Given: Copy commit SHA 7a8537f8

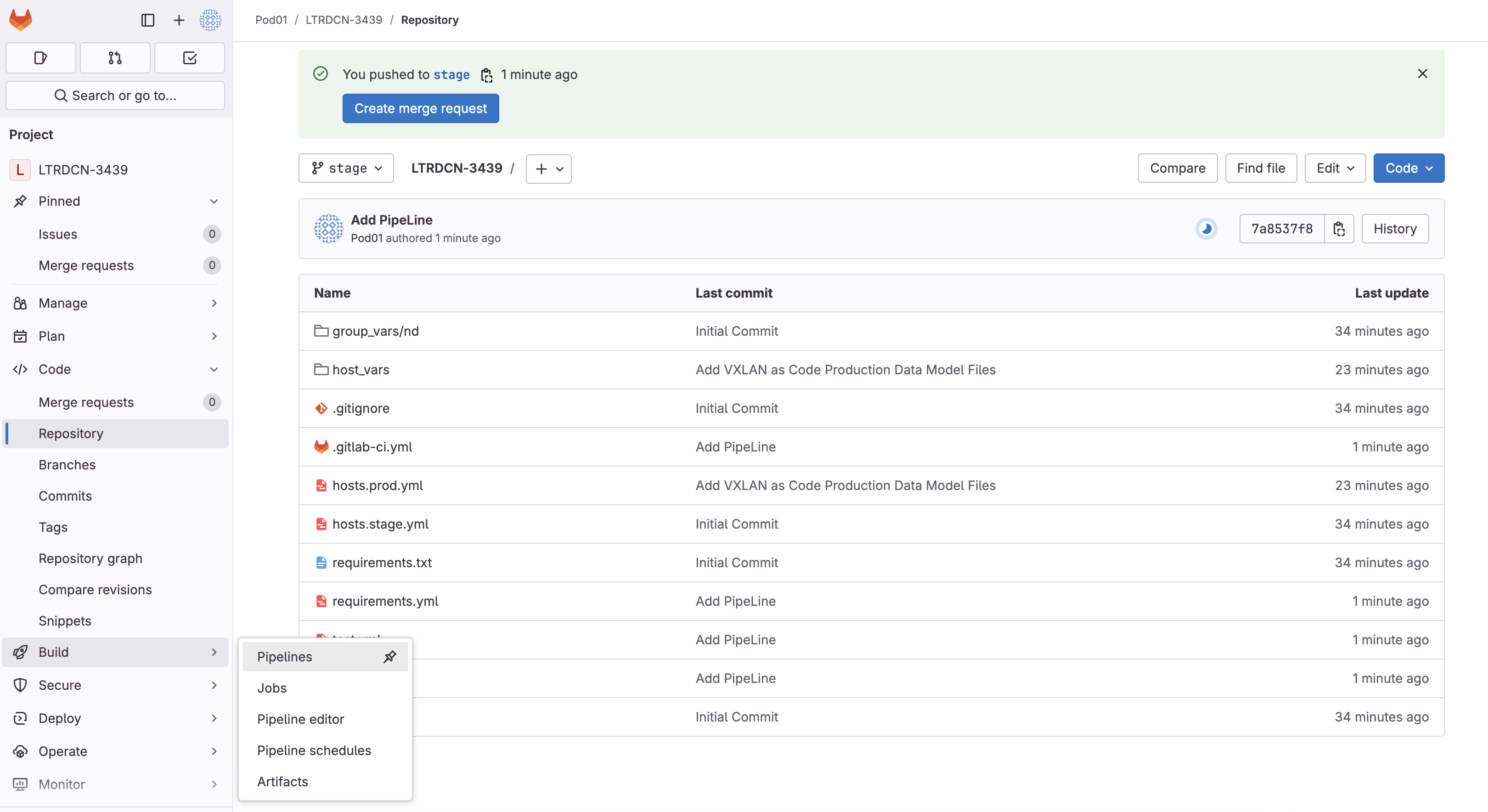Looking at the screenshot, I should click(x=1339, y=229).
